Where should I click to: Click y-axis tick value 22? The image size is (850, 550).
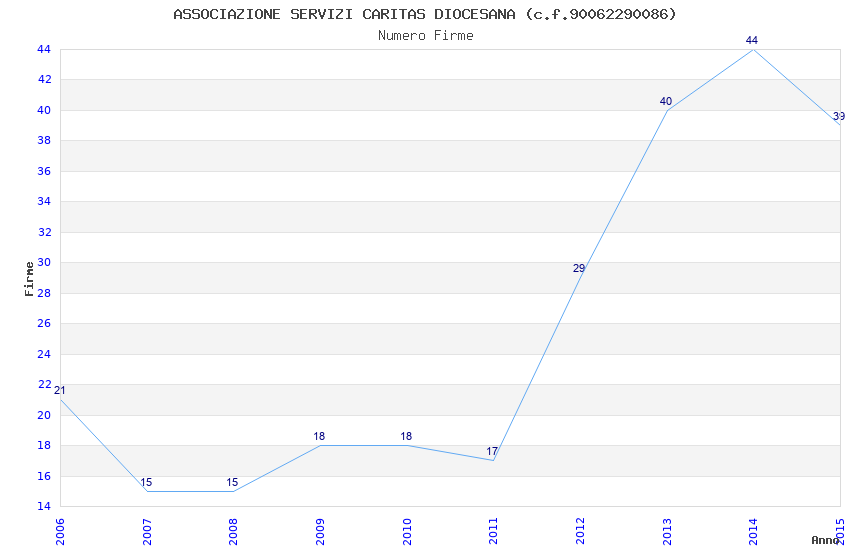click(44, 385)
